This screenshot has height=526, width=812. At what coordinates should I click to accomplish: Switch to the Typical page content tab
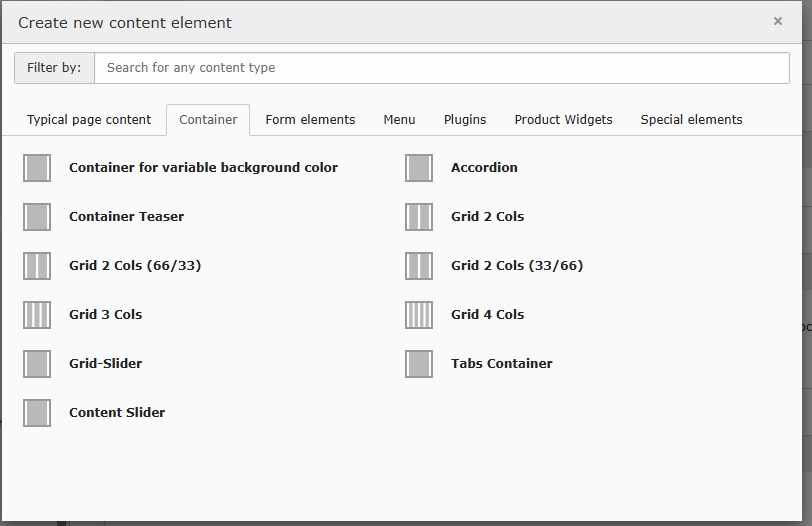[x=89, y=120]
